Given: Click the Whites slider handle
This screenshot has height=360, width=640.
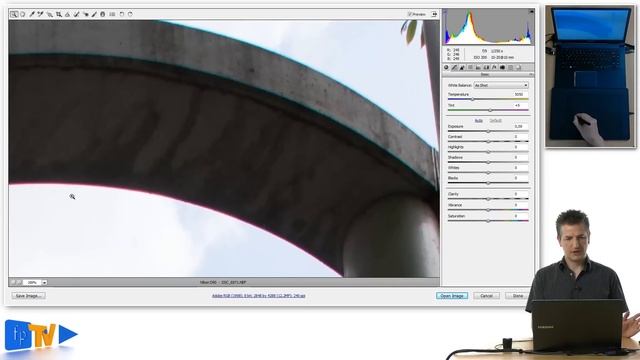Looking at the screenshot, I should (488, 173).
